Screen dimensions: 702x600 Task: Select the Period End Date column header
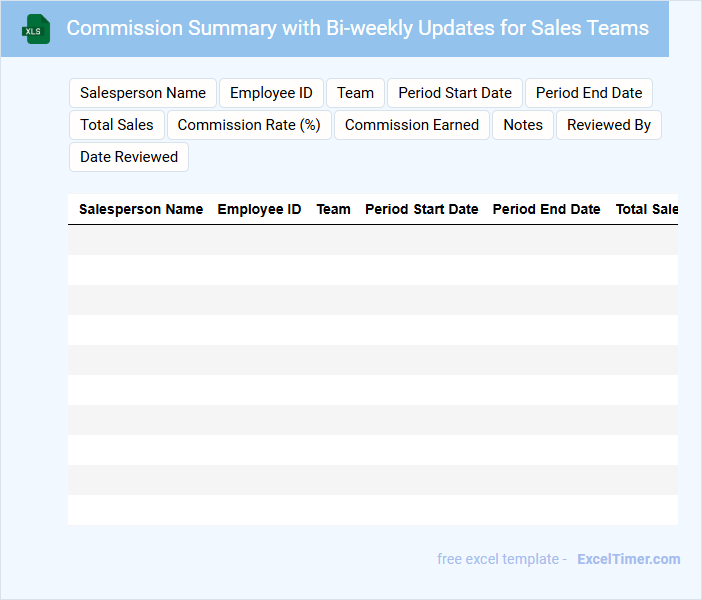(x=546, y=209)
